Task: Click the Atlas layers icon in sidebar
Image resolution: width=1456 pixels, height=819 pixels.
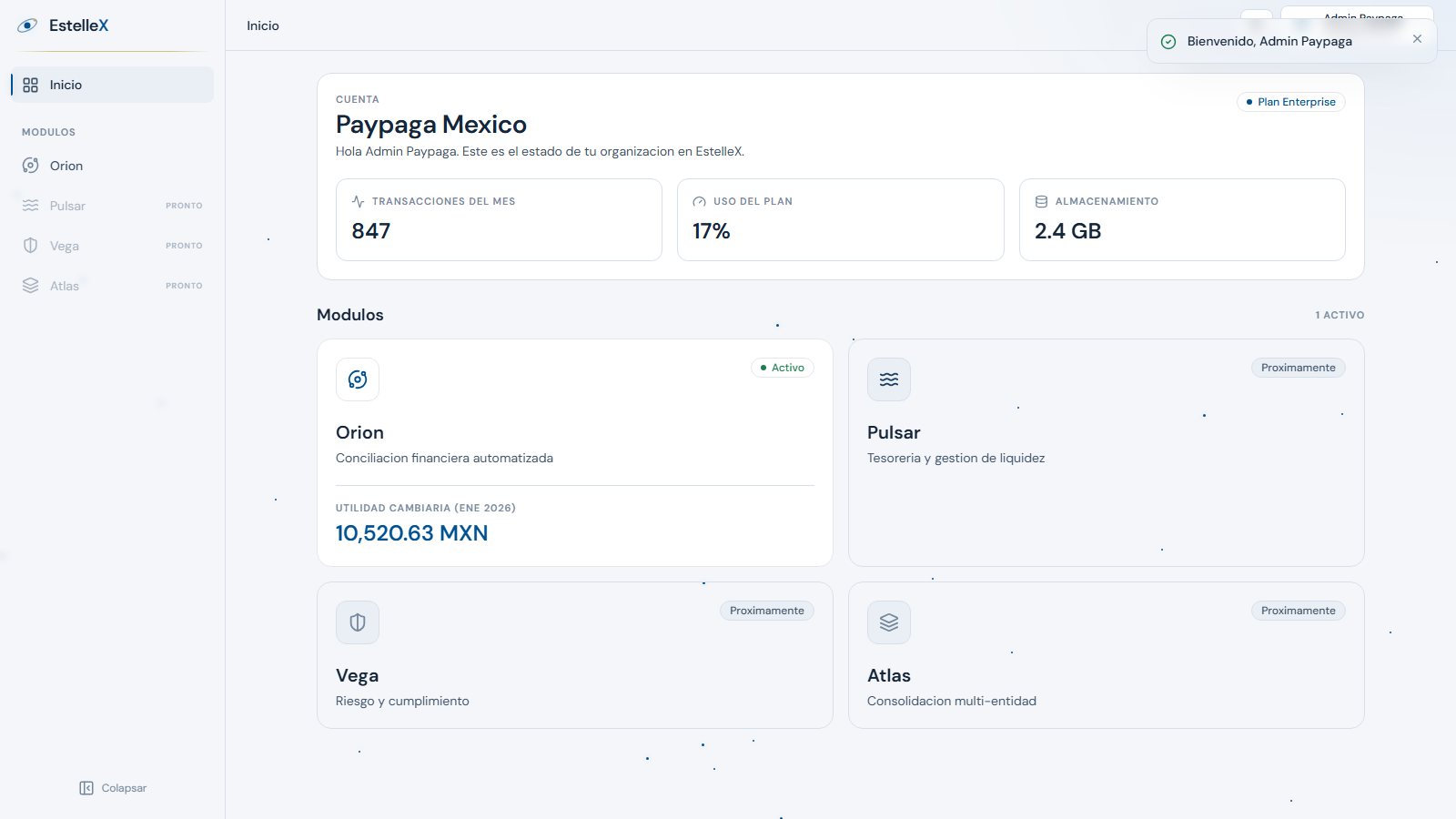Action: tap(30, 286)
